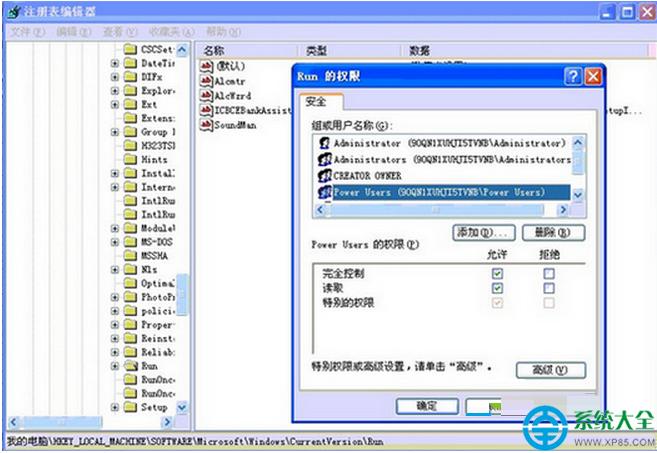Click the help question mark in dialog title
This screenshot has width=657, height=453.
pyautogui.click(x=573, y=77)
